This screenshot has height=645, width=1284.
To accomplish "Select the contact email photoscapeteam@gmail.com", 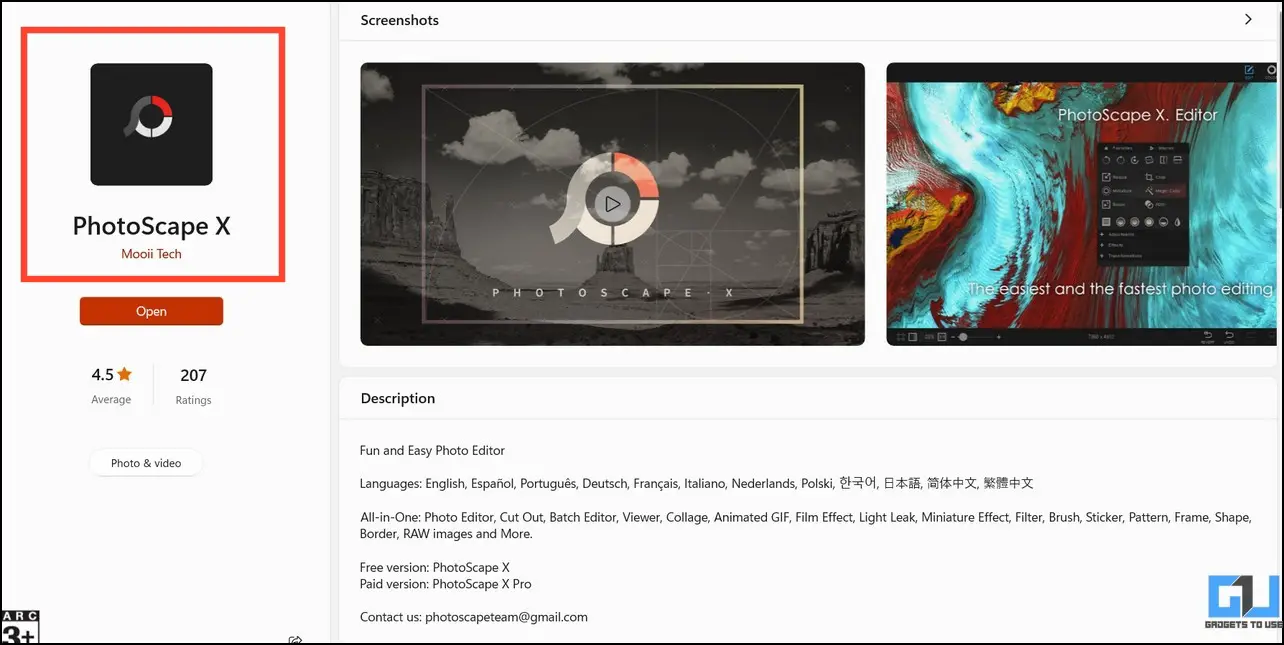I will click(506, 617).
